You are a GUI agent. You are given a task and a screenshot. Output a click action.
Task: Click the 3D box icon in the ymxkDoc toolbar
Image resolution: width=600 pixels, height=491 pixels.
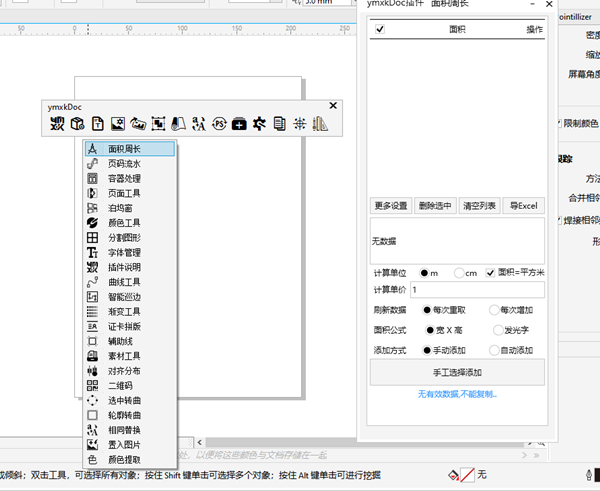point(78,124)
